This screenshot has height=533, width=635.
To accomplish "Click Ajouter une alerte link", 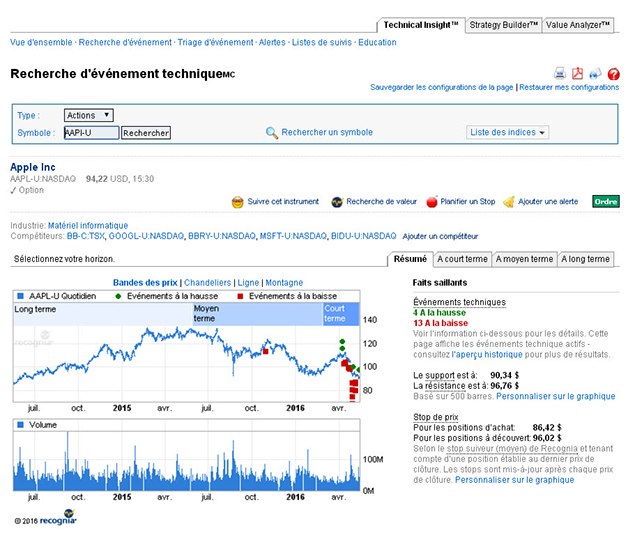I will click(x=548, y=202).
